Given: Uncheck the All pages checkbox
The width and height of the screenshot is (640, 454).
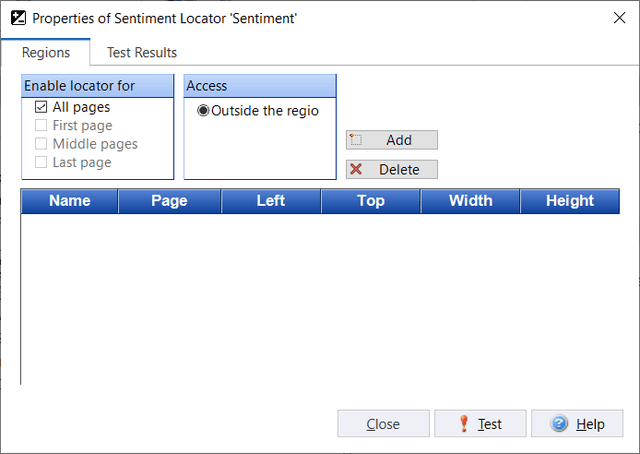Looking at the screenshot, I should (41, 107).
